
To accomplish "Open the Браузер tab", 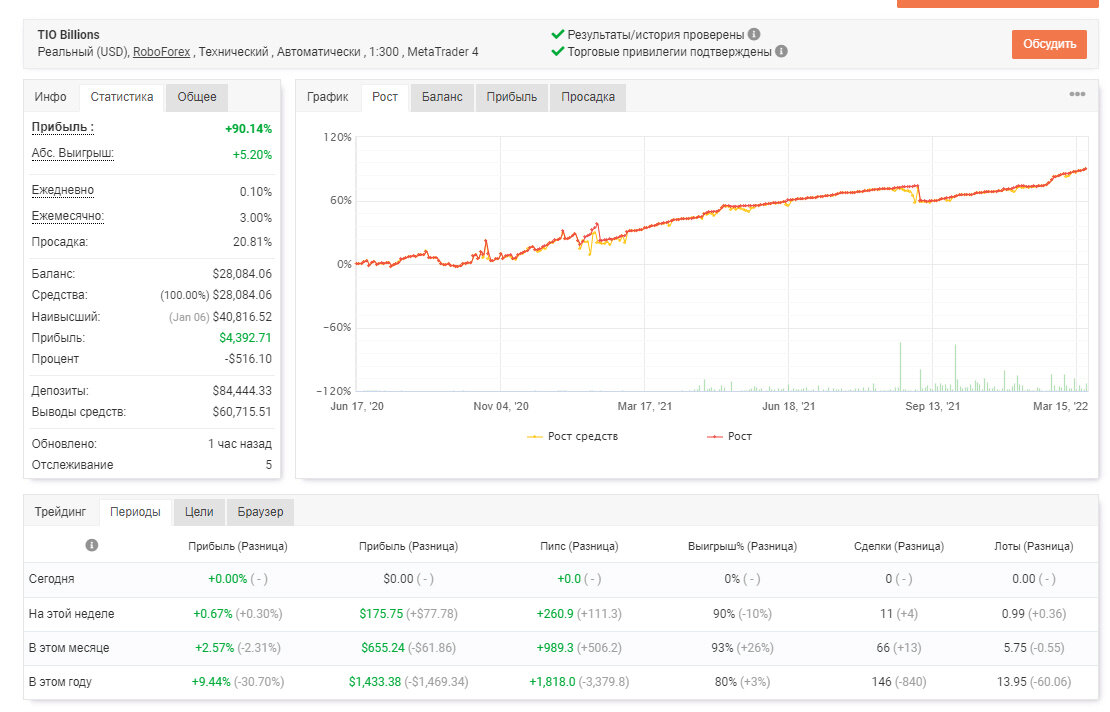I will coord(261,512).
